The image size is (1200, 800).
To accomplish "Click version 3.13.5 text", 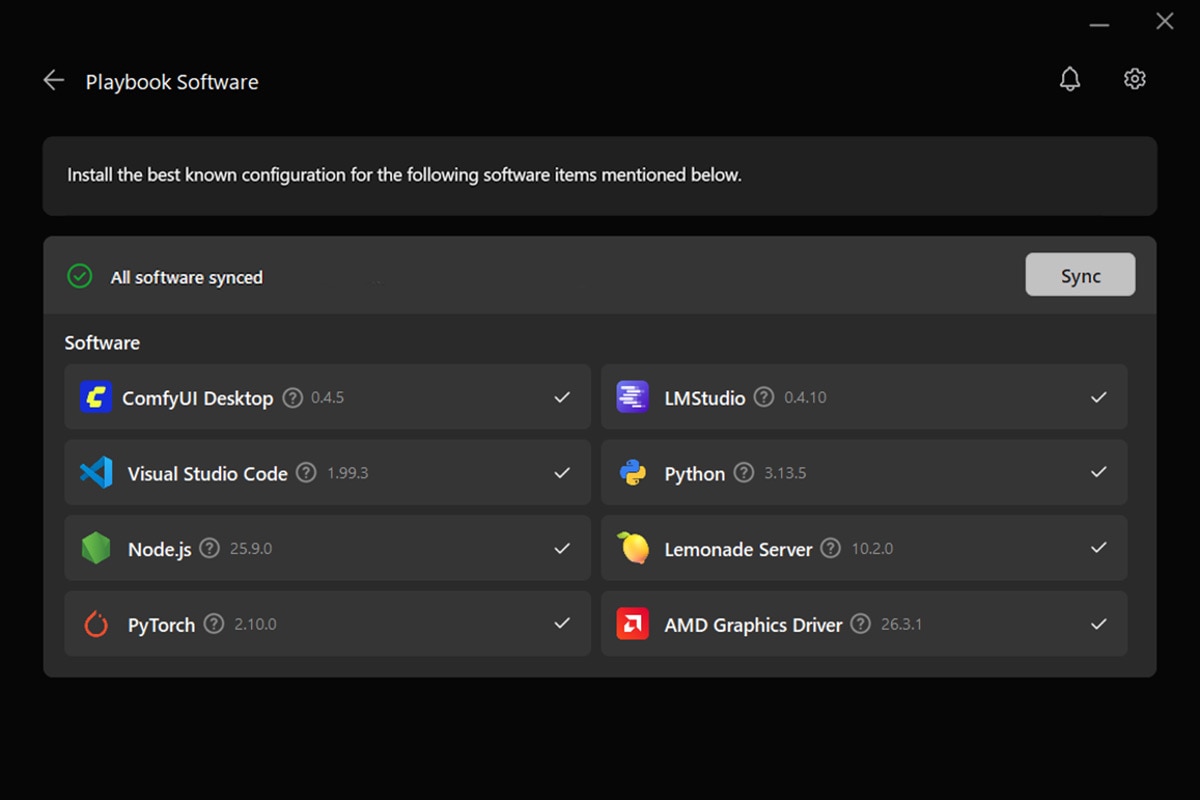I will pos(785,473).
